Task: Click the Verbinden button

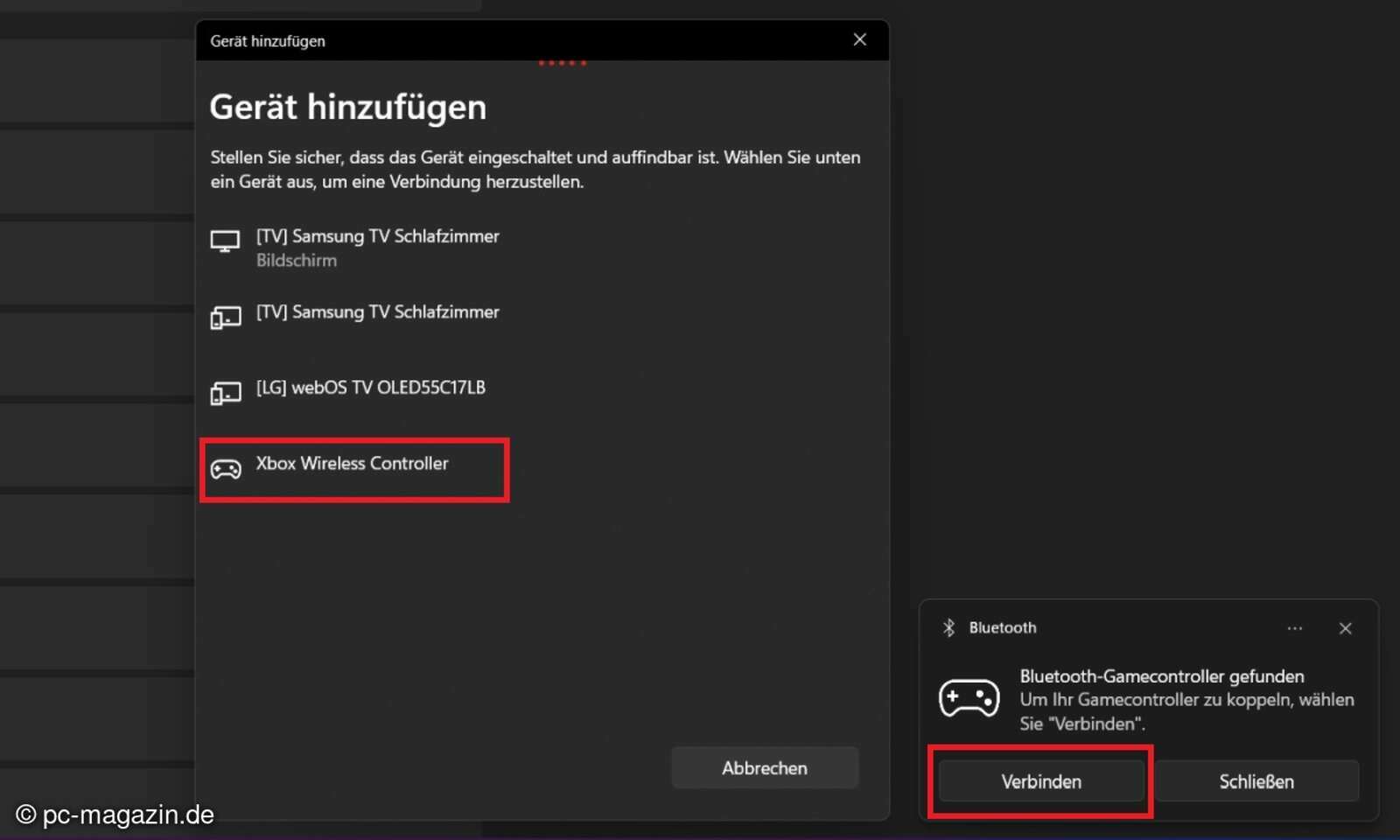Action: [1040, 781]
